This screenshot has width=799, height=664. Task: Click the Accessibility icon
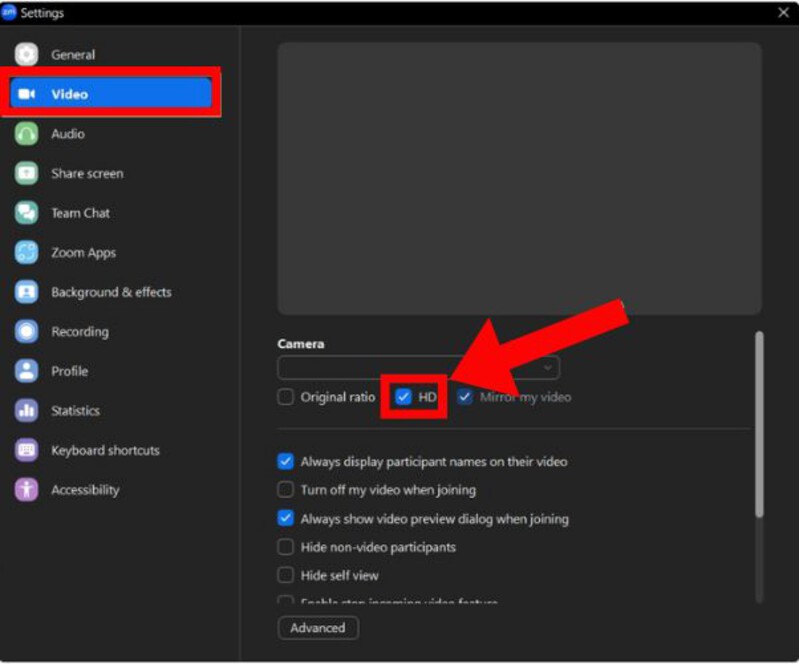(27, 490)
